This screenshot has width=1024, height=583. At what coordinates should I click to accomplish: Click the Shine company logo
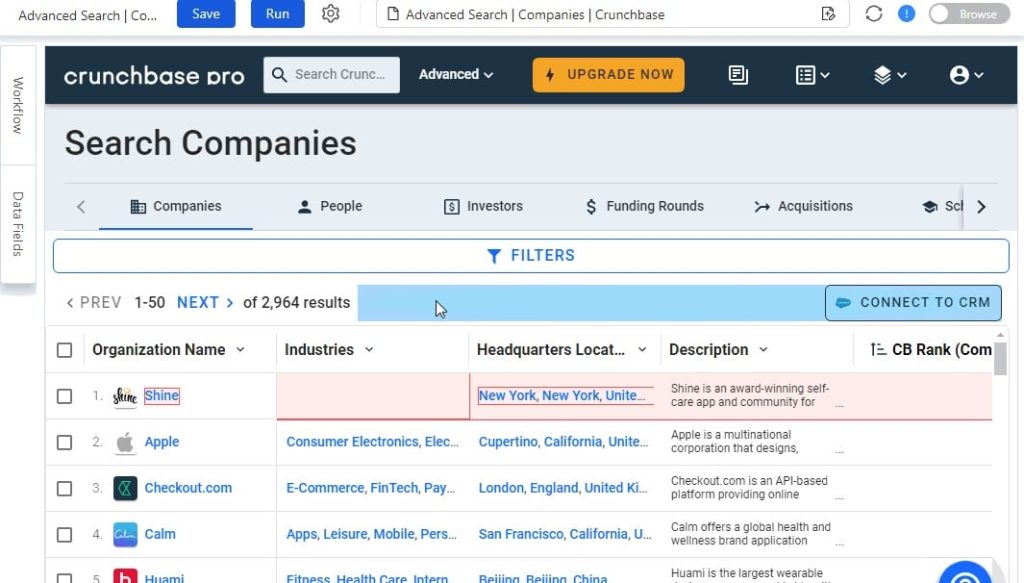click(125, 396)
